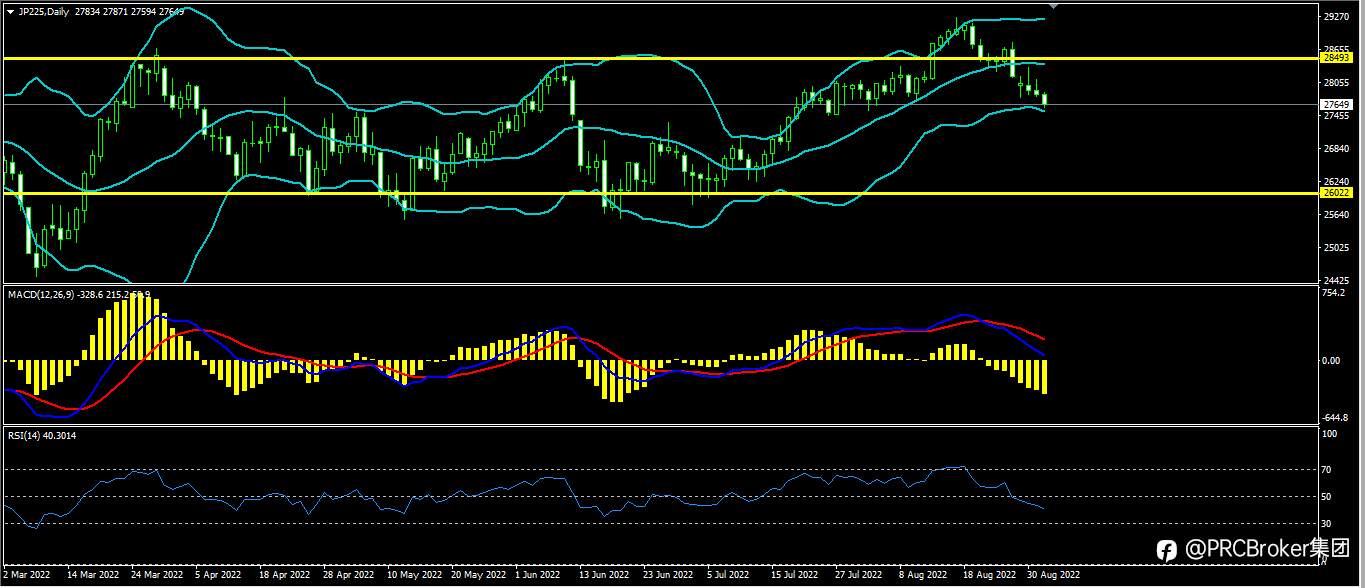Click the RSI 70 level label
Viewport: 1365px width, 588px height.
[x=1328, y=469]
